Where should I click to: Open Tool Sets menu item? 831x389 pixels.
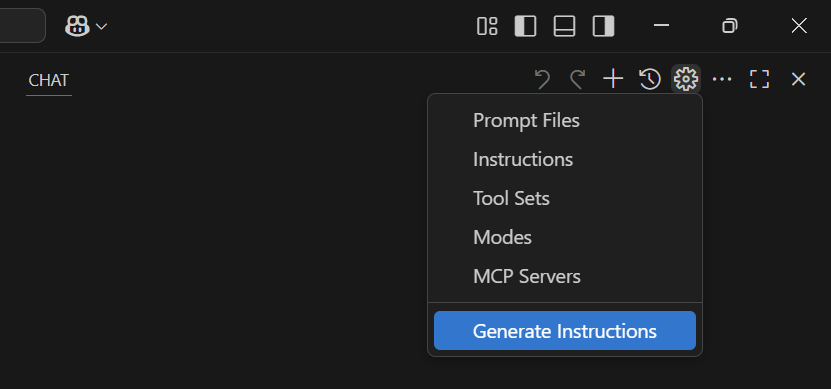point(565,198)
